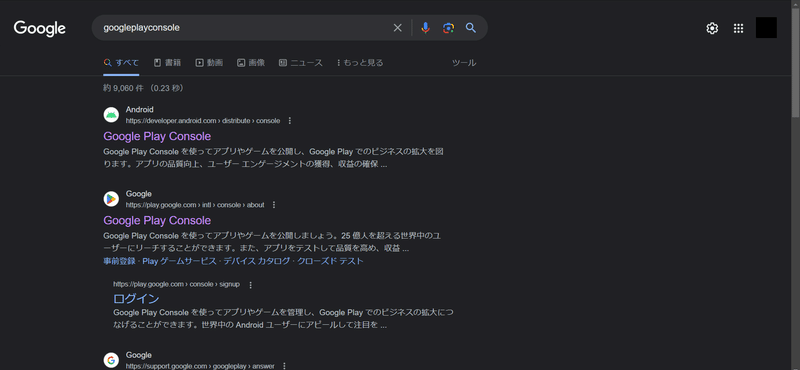Screen dimensions: 800x370
Task: Switch to the ニュース tab
Action: (301, 63)
